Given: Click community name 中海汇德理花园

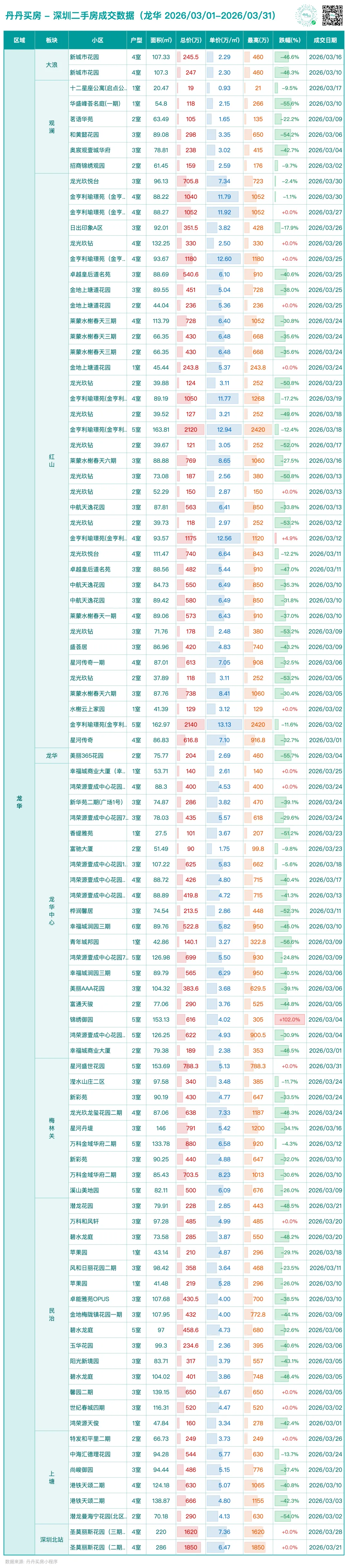Looking at the screenshot, I should click(90, 1454).
